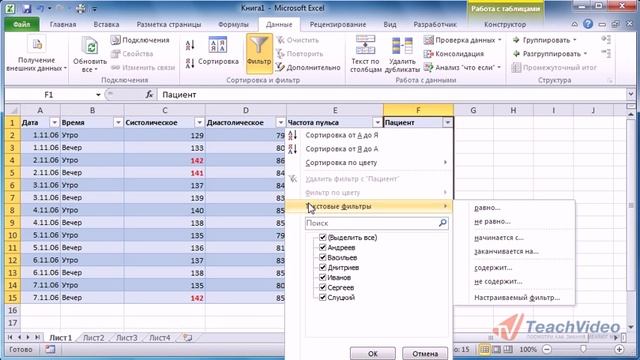This screenshot has width=640, height=360.
Task: Uncheck the Дмитриев checkbox
Action: [322, 267]
